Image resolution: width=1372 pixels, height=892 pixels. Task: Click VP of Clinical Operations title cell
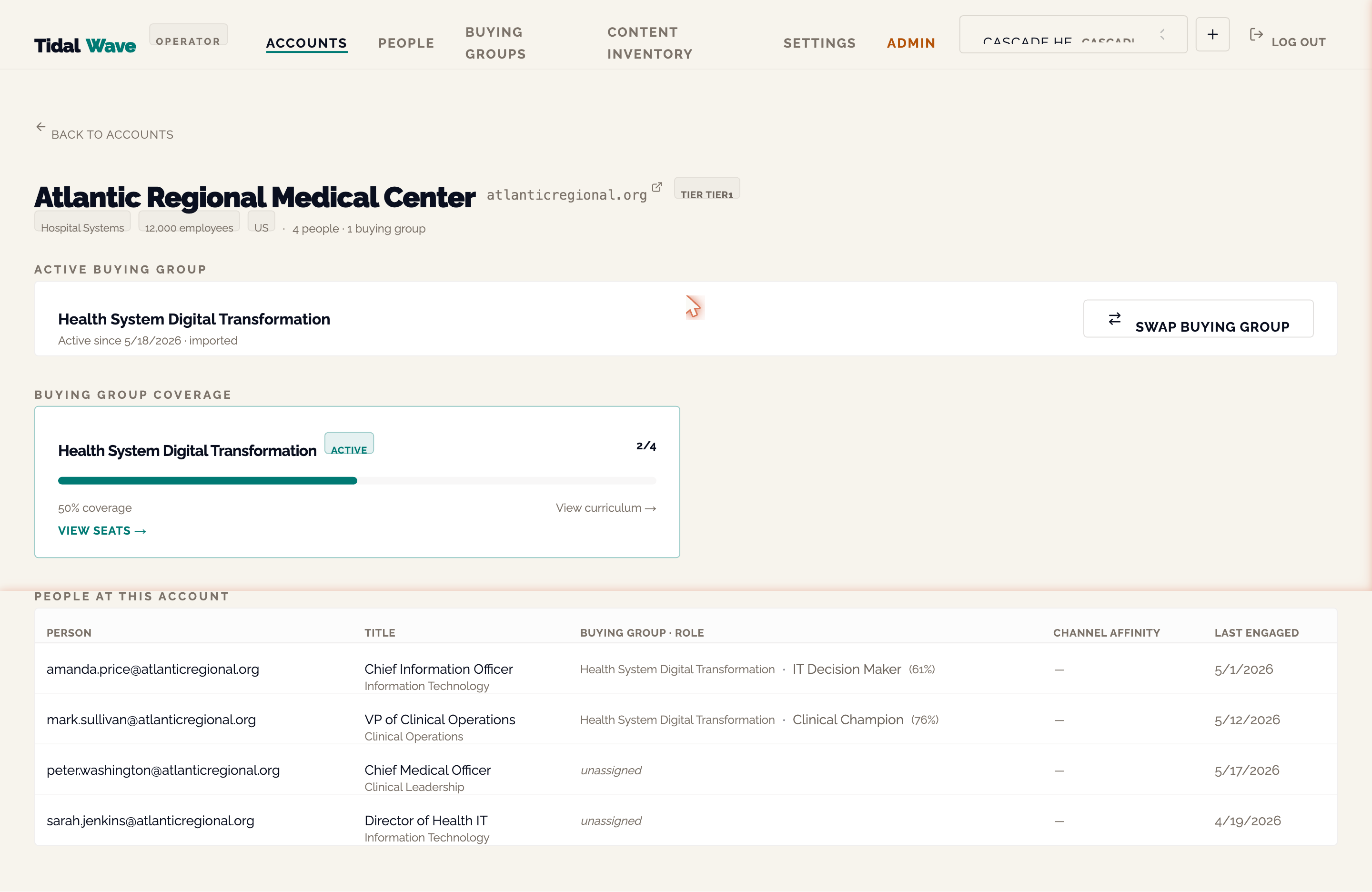tap(439, 720)
